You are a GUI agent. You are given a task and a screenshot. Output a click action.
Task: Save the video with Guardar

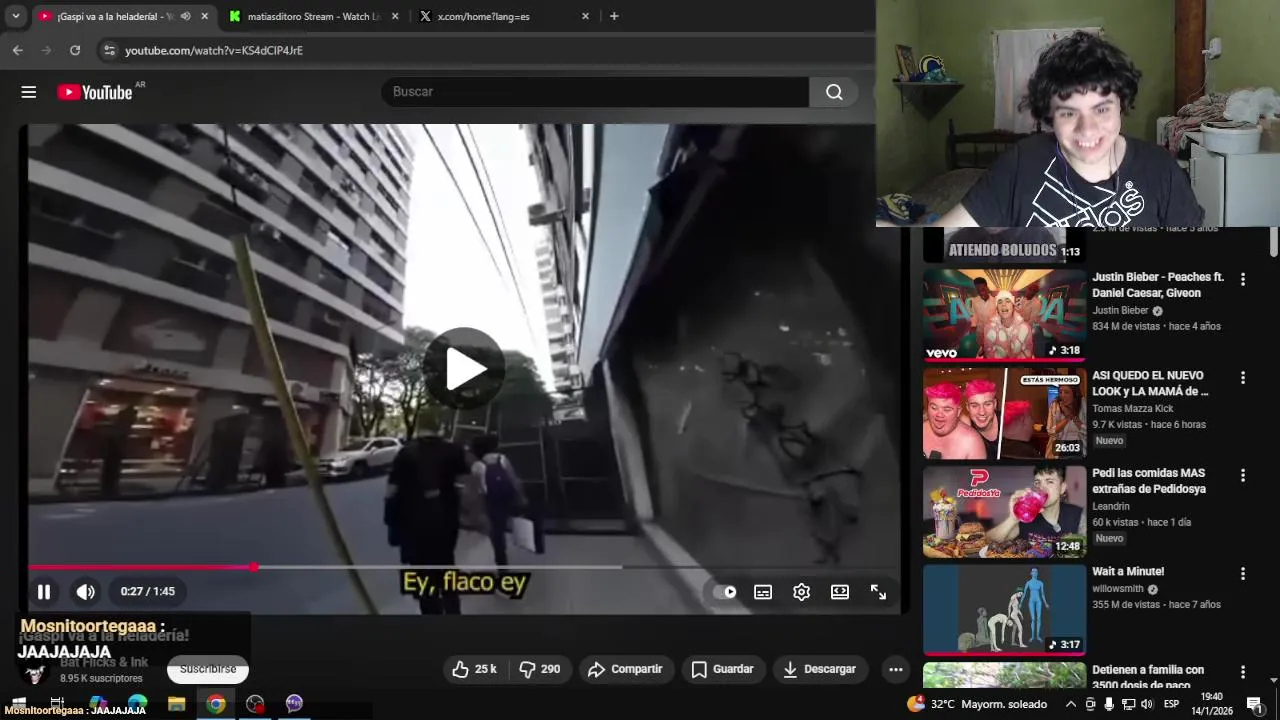[x=722, y=669]
